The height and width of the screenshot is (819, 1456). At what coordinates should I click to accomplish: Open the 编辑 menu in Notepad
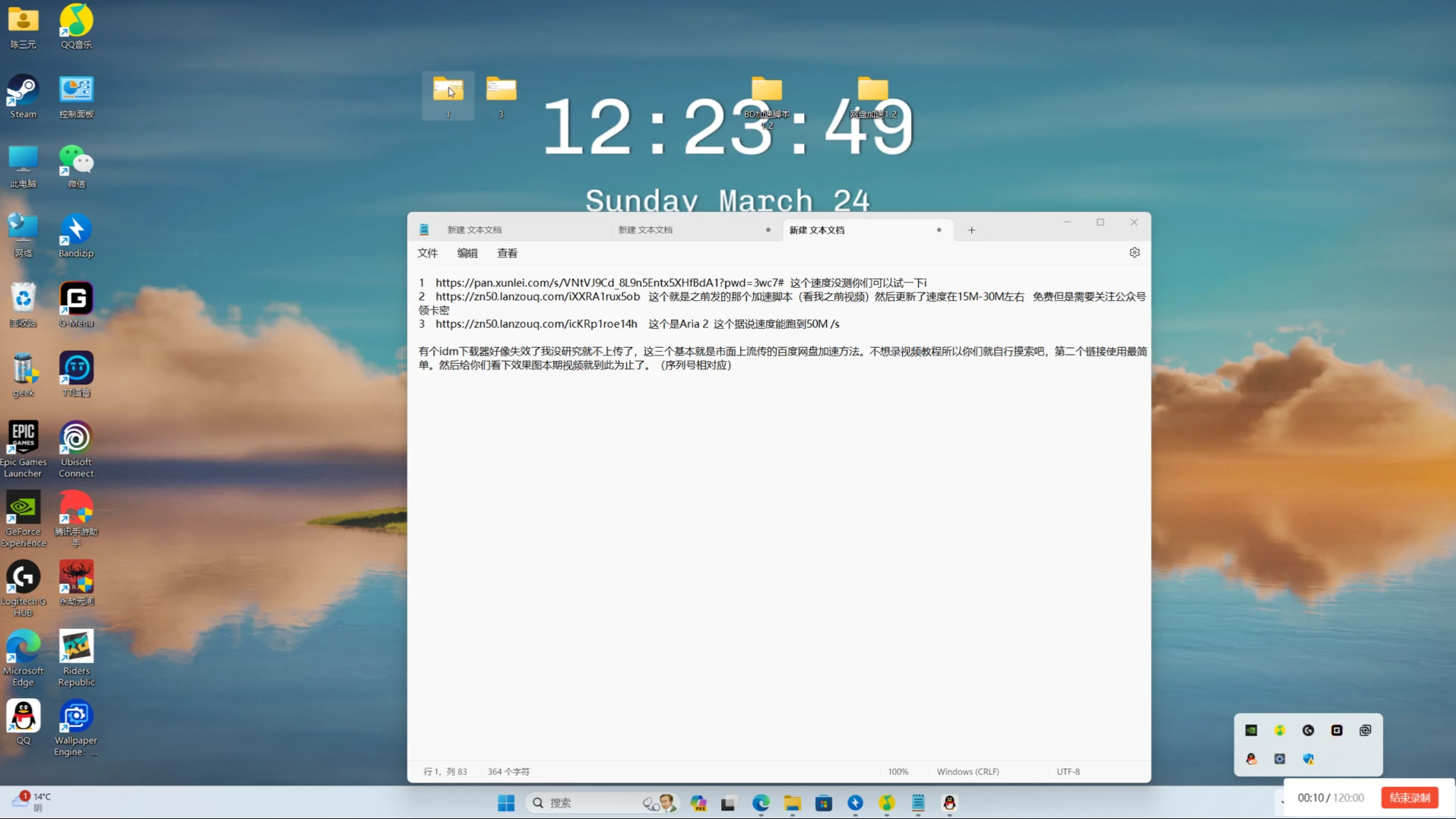click(467, 253)
